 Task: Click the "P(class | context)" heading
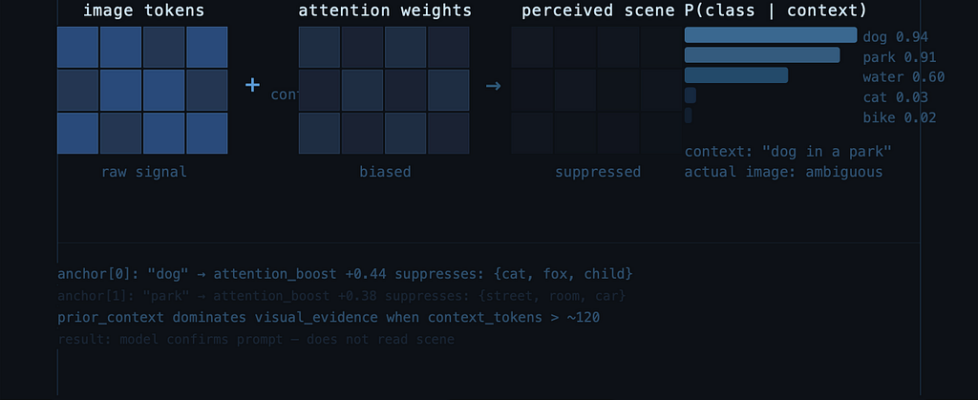tap(775, 11)
